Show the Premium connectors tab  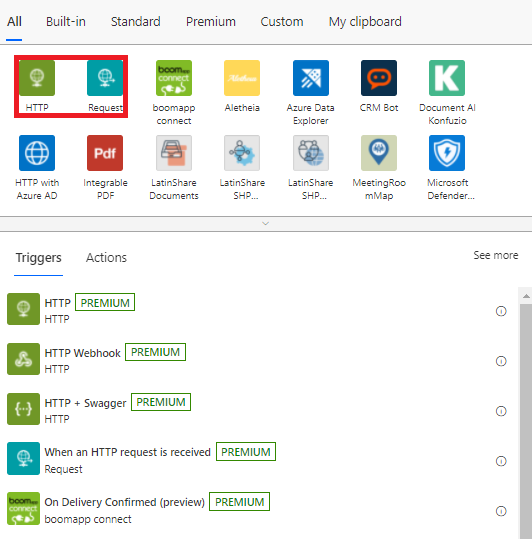(x=211, y=22)
